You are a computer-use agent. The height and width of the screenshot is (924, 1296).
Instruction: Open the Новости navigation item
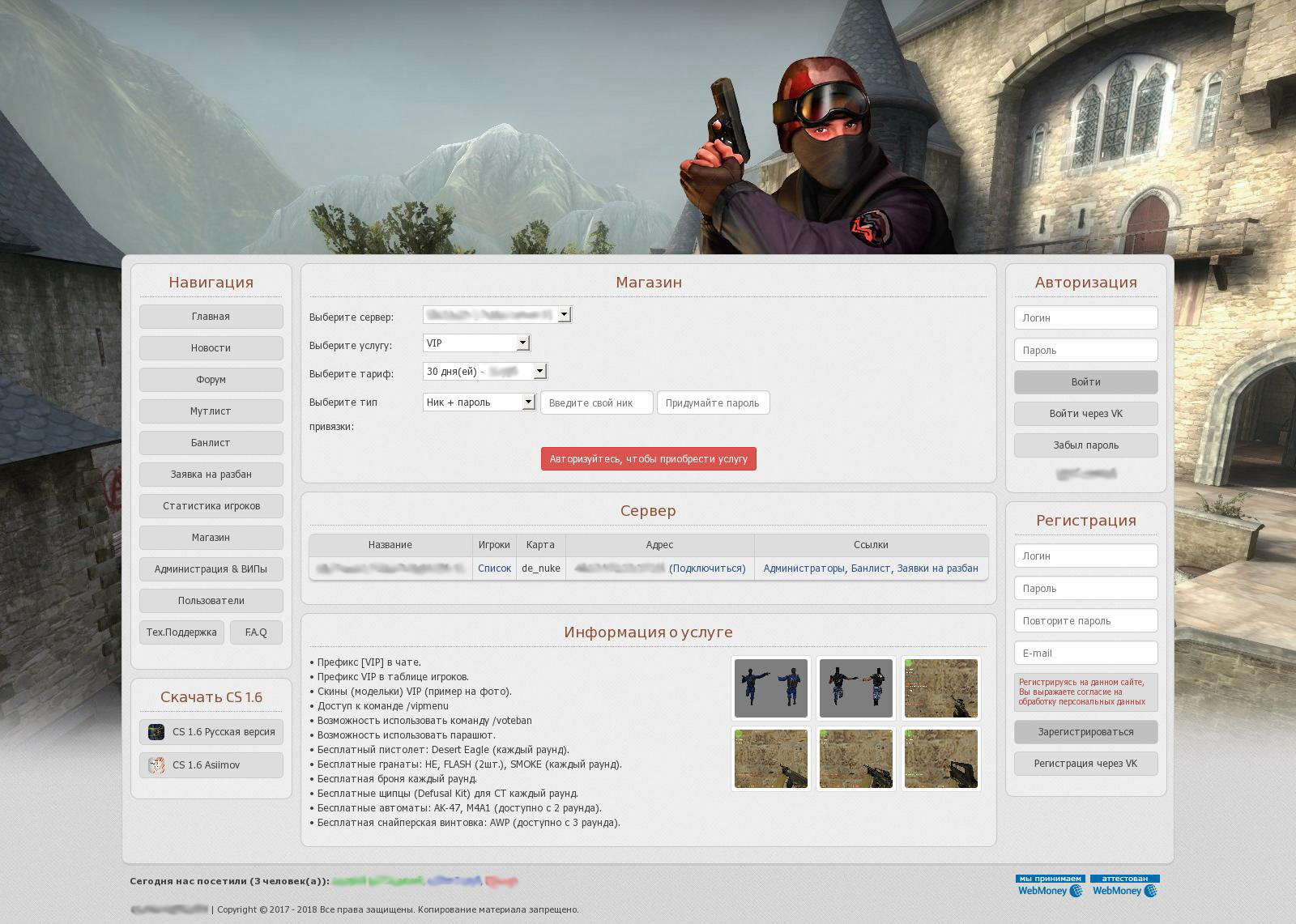[211, 348]
